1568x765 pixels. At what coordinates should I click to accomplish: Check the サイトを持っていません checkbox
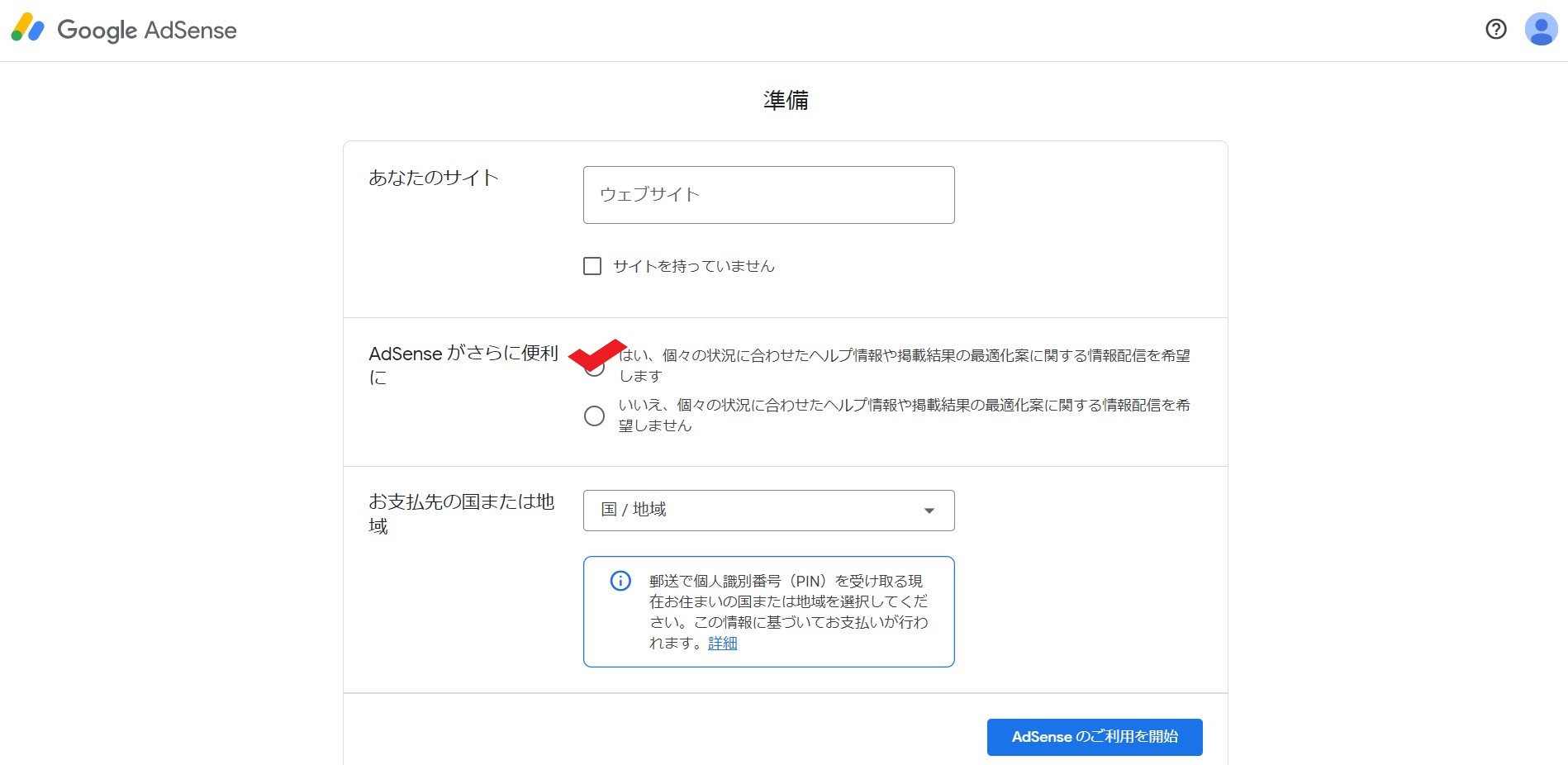[592, 266]
